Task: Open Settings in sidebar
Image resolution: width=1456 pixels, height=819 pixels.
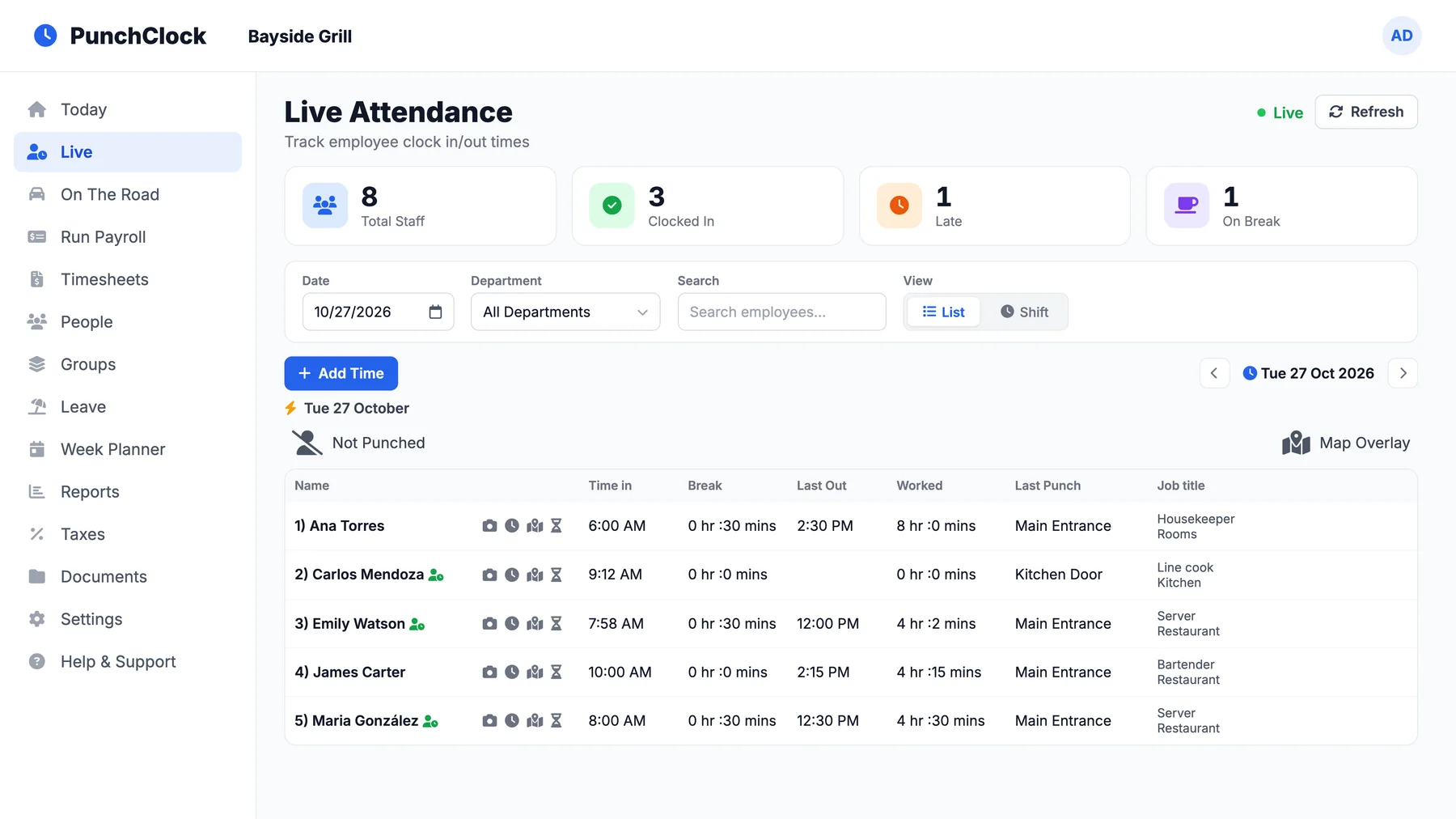Action: (128, 619)
